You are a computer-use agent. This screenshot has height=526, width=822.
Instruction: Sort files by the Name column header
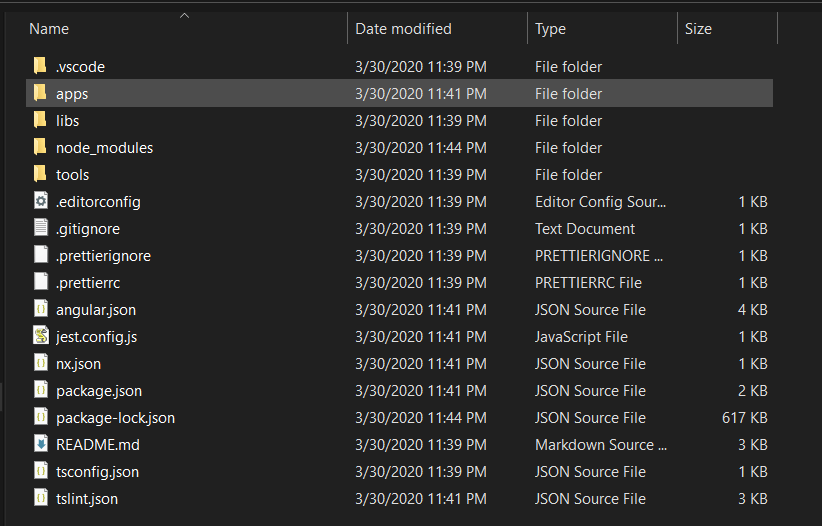(x=49, y=29)
